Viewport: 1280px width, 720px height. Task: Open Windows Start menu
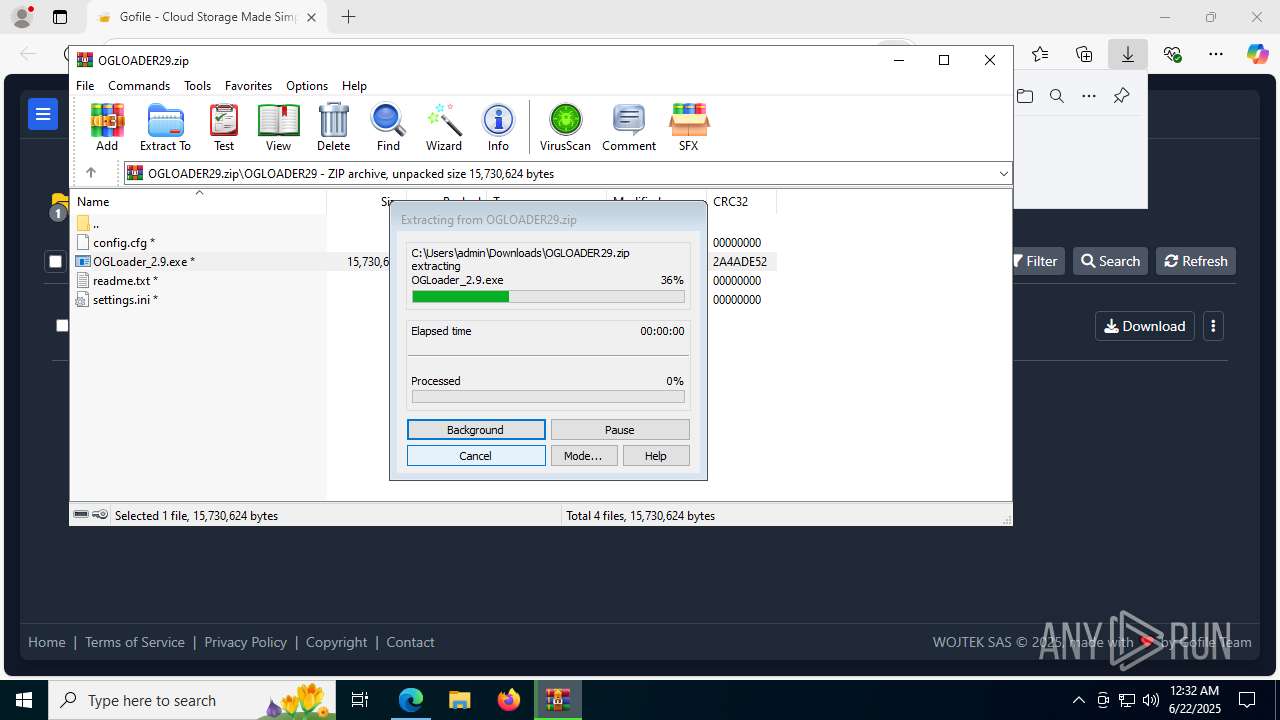pos(24,700)
